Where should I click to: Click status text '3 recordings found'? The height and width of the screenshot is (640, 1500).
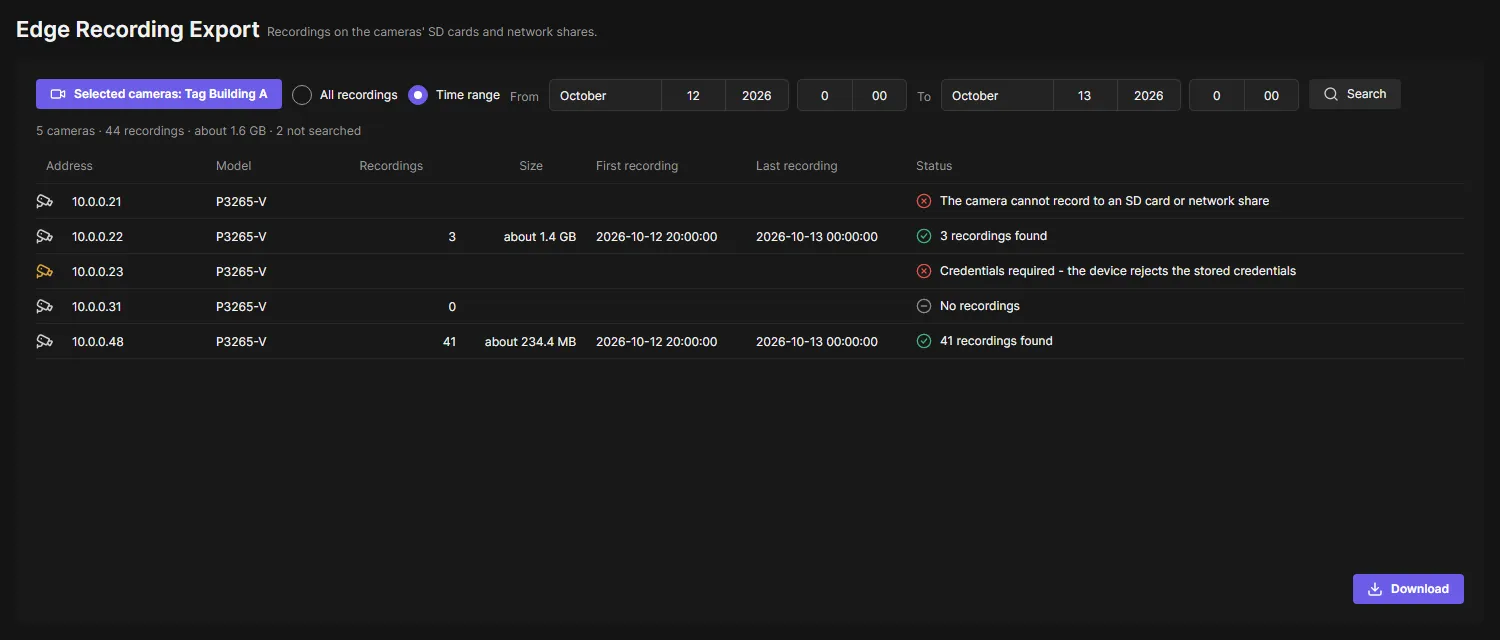tap(994, 236)
